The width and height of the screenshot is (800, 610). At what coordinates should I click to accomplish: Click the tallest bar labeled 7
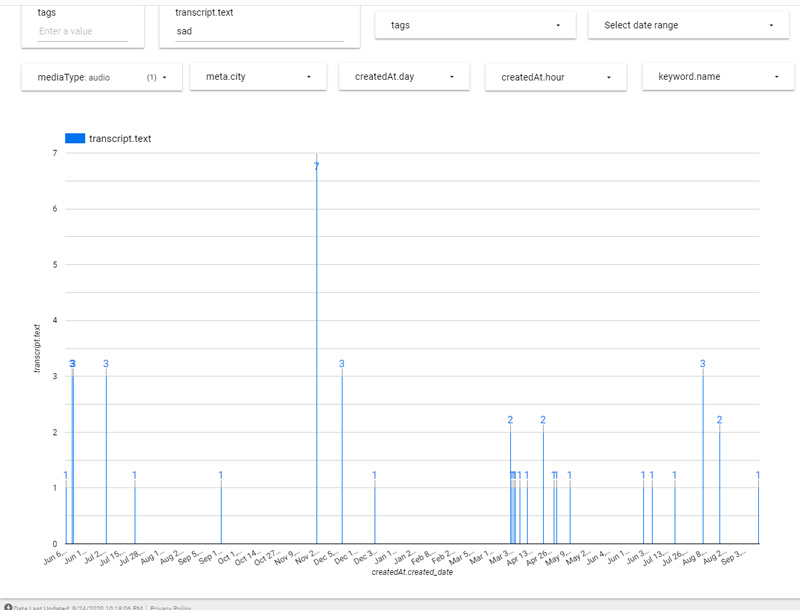(x=317, y=350)
